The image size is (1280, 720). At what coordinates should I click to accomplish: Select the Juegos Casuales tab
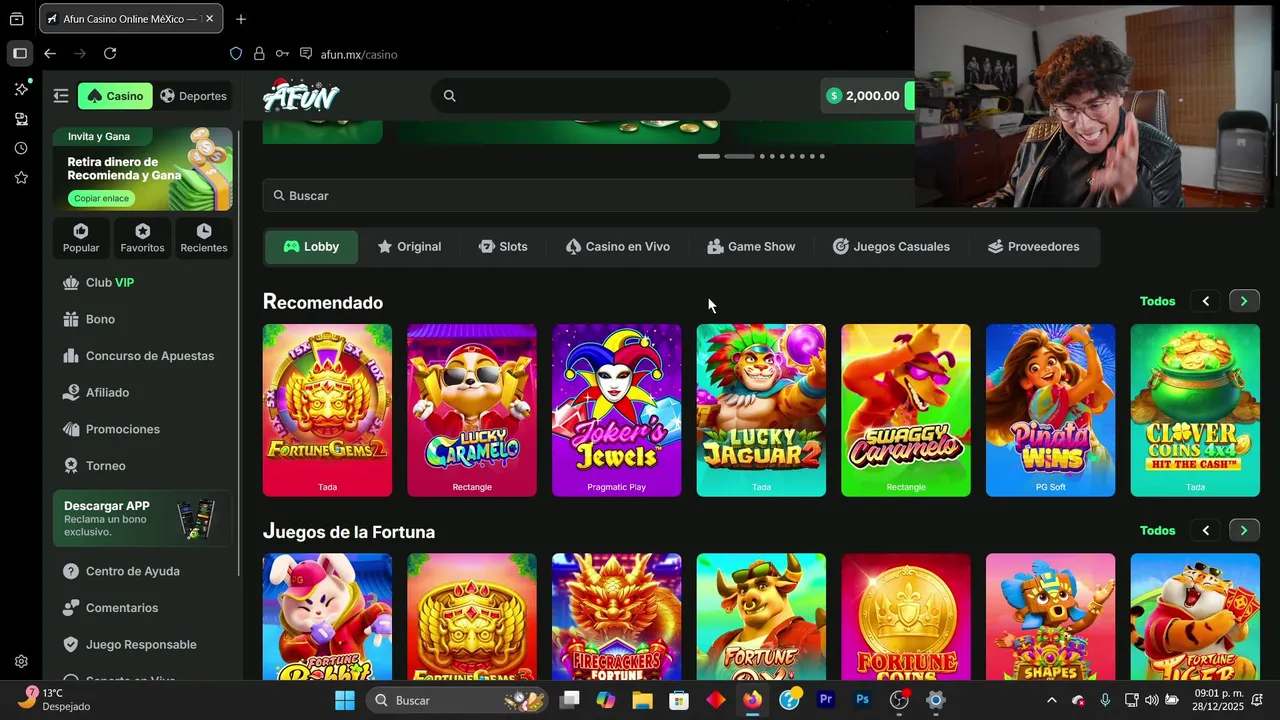pos(891,247)
